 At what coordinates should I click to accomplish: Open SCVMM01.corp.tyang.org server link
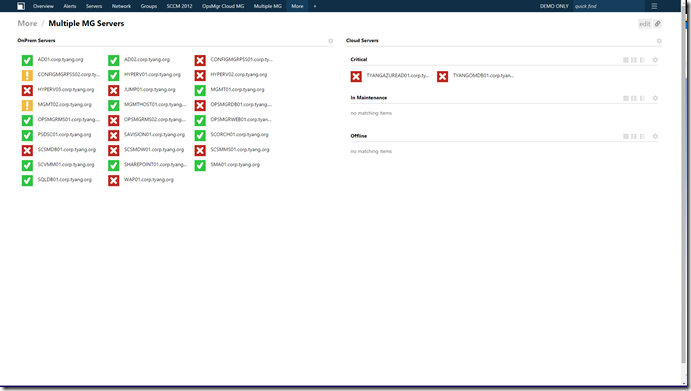(66, 164)
